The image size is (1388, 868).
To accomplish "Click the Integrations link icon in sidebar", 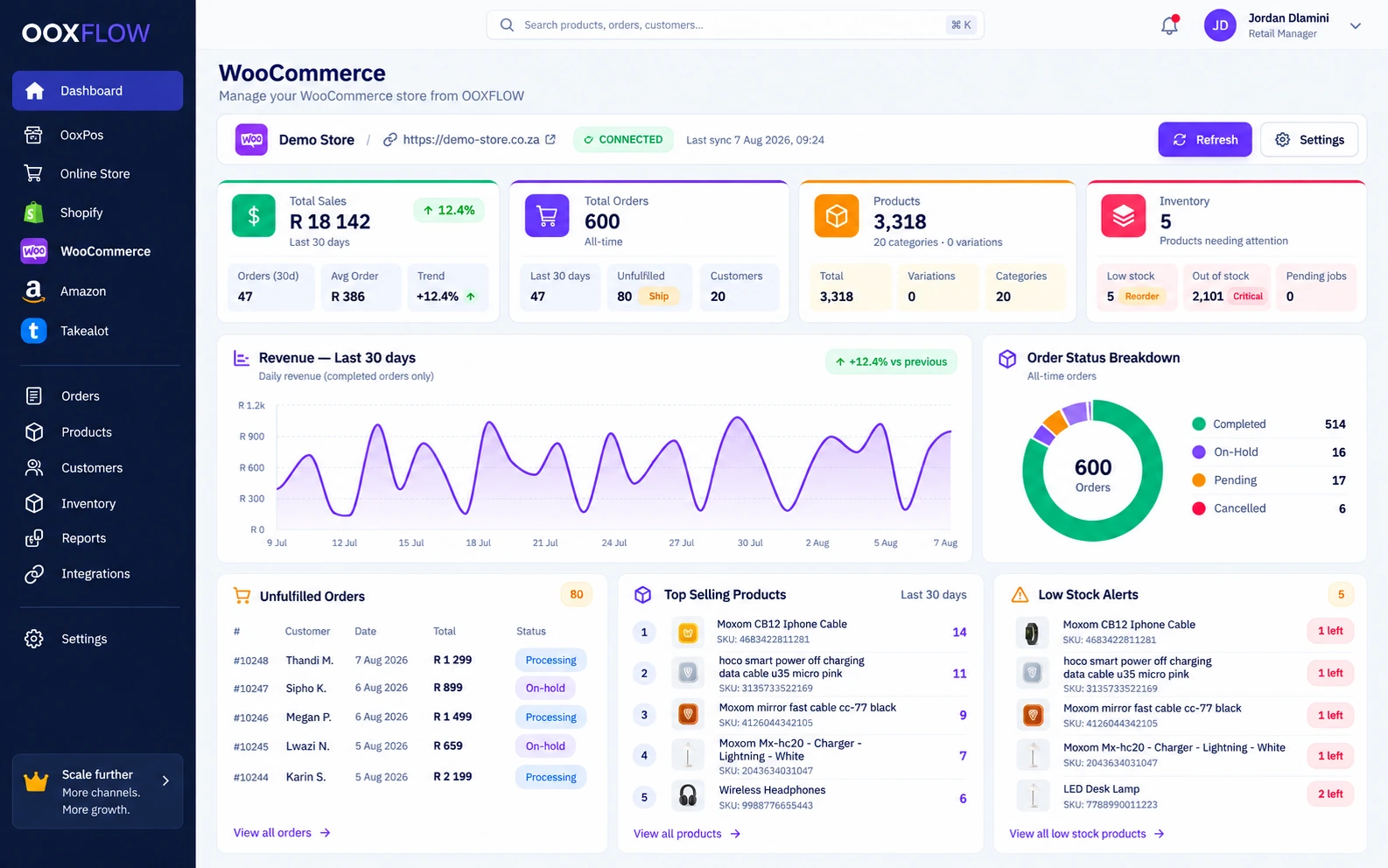I will [x=34, y=574].
